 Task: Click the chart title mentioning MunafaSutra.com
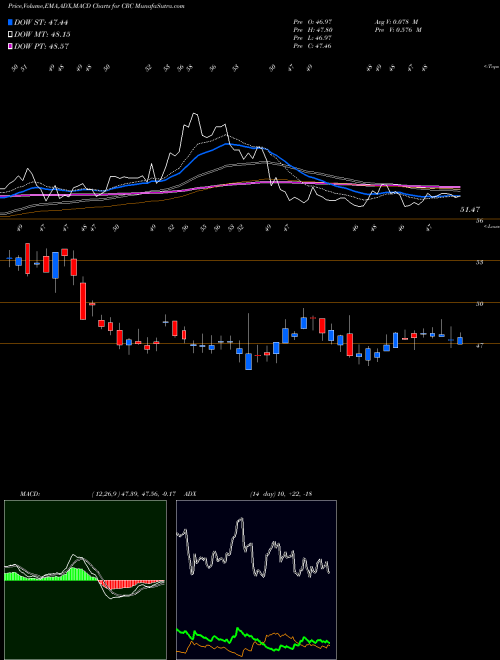click(96, 6)
